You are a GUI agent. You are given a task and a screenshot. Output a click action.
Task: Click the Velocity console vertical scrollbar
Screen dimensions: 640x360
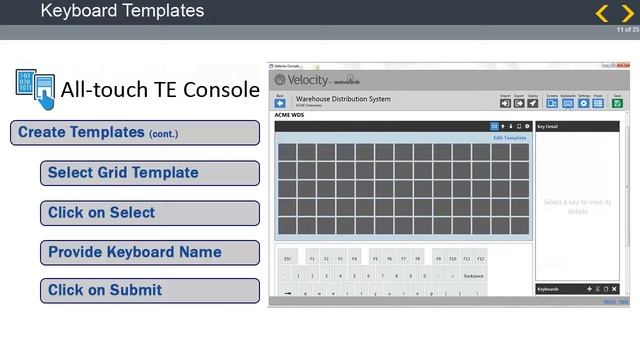[x=627, y=186]
